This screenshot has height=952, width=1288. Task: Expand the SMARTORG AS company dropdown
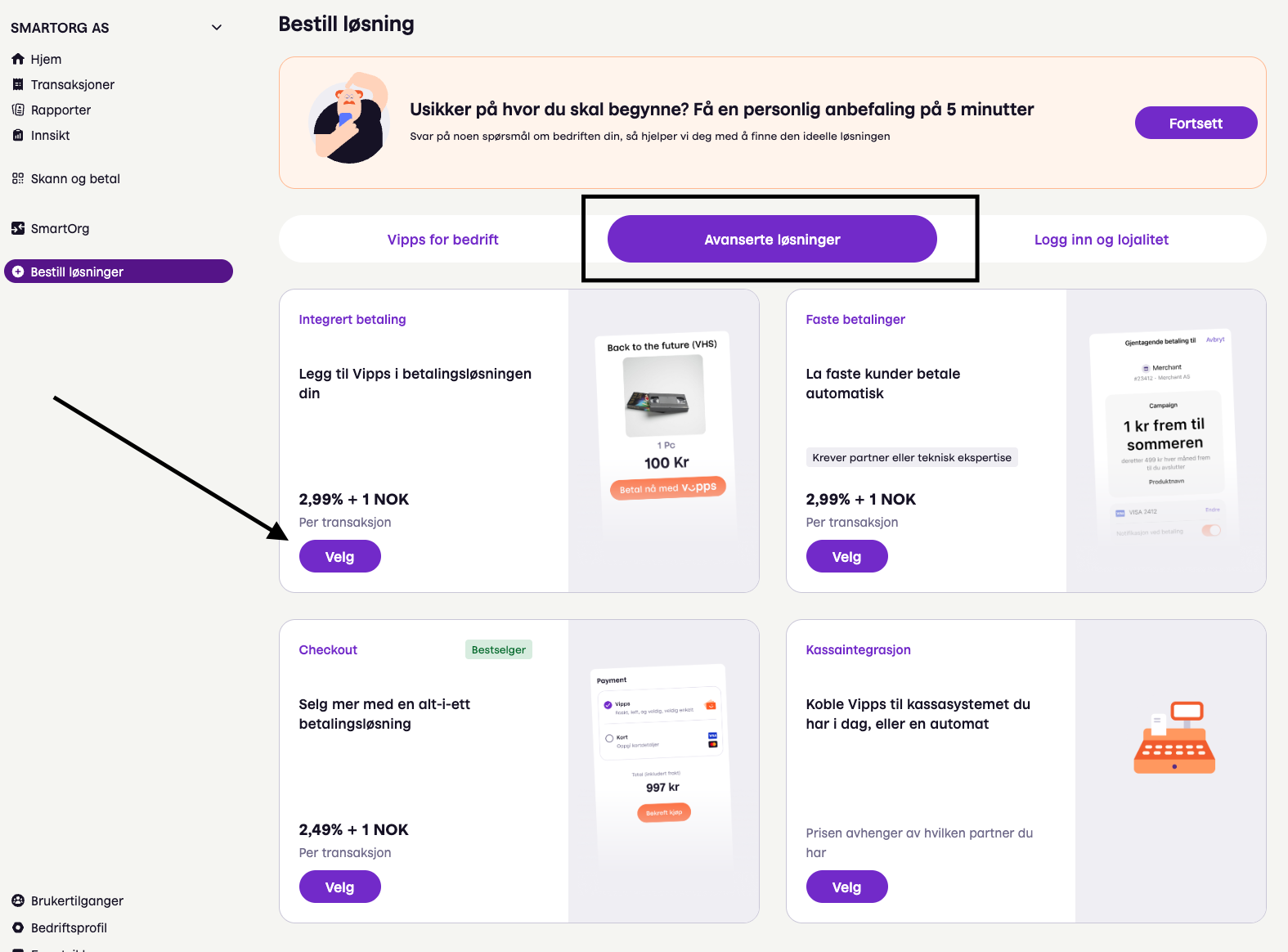pyautogui.click(x=217, y=27)
